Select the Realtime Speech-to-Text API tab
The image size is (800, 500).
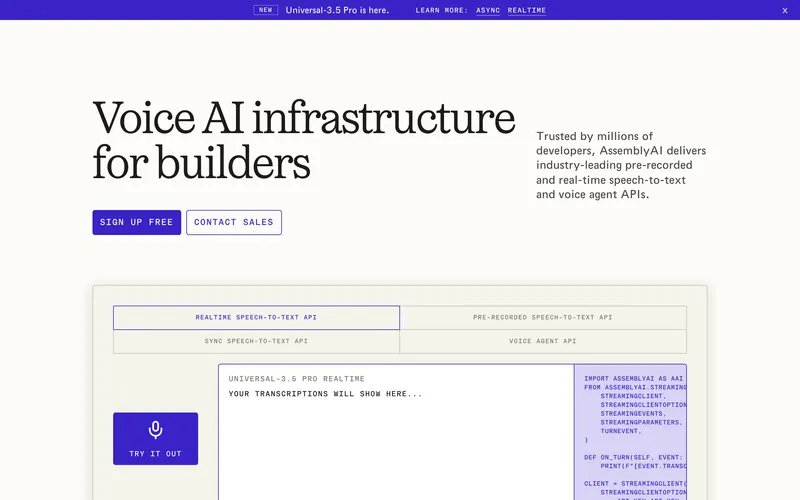coord(256,317)
